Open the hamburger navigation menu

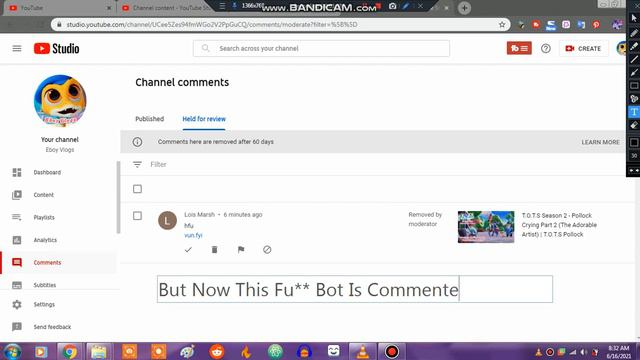click(x=17, y=49)
